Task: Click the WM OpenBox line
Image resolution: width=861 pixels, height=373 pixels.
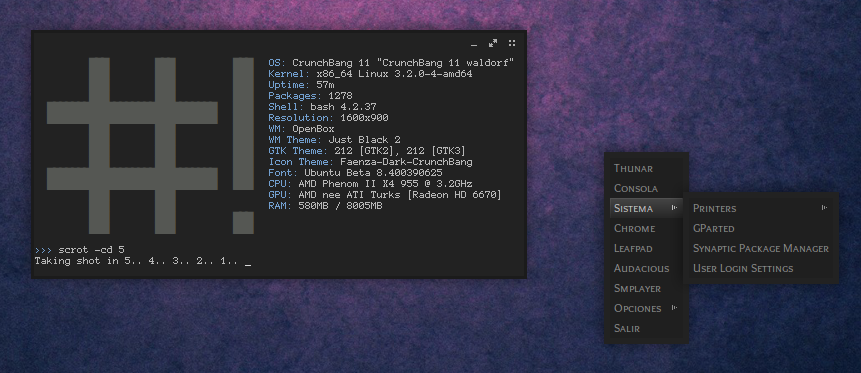Action: coord(301,129)
